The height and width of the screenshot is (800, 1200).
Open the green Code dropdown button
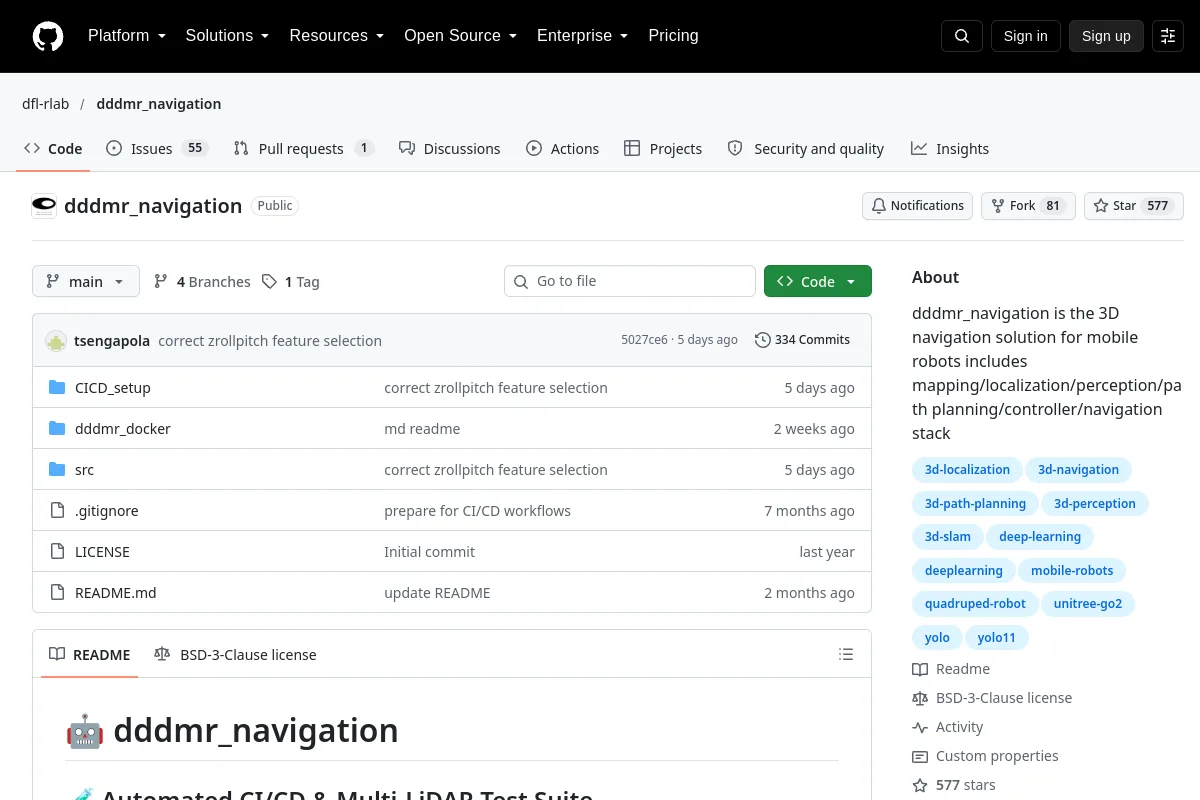(x=818, y=282)
